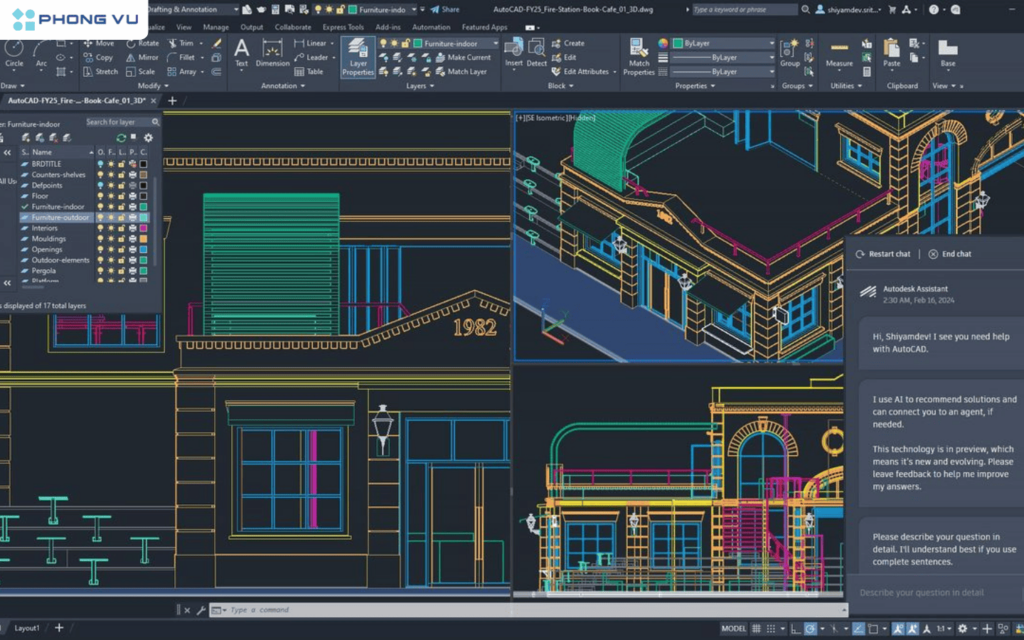Lock the Pergola layer
The height and width of the screenshot is (640, 1024).
[x=121, y=271]
